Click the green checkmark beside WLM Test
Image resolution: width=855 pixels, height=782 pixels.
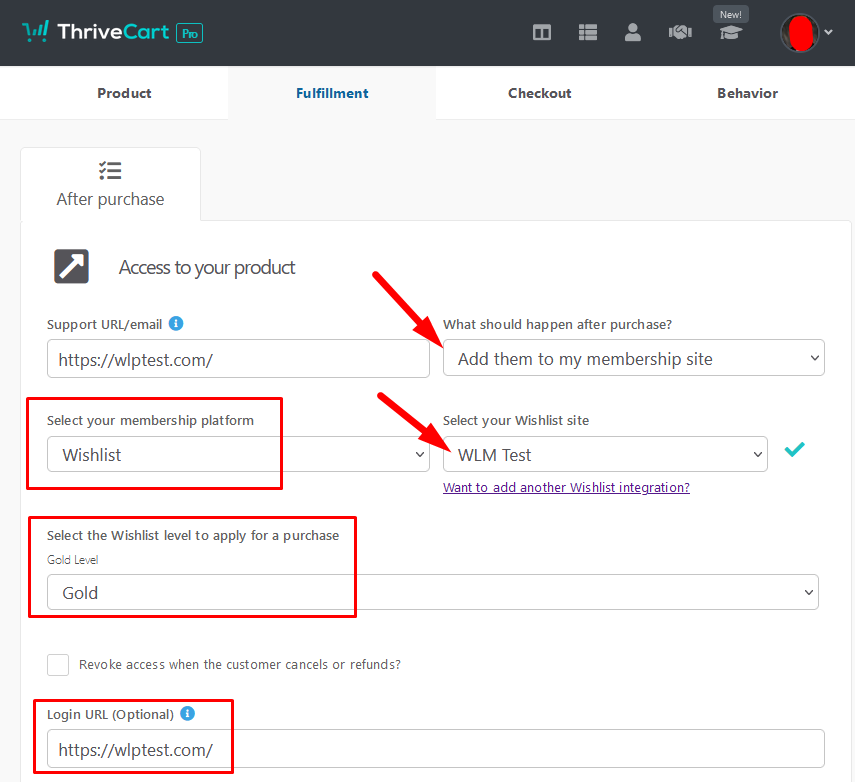pyautogui.click(x=794, y=449)
